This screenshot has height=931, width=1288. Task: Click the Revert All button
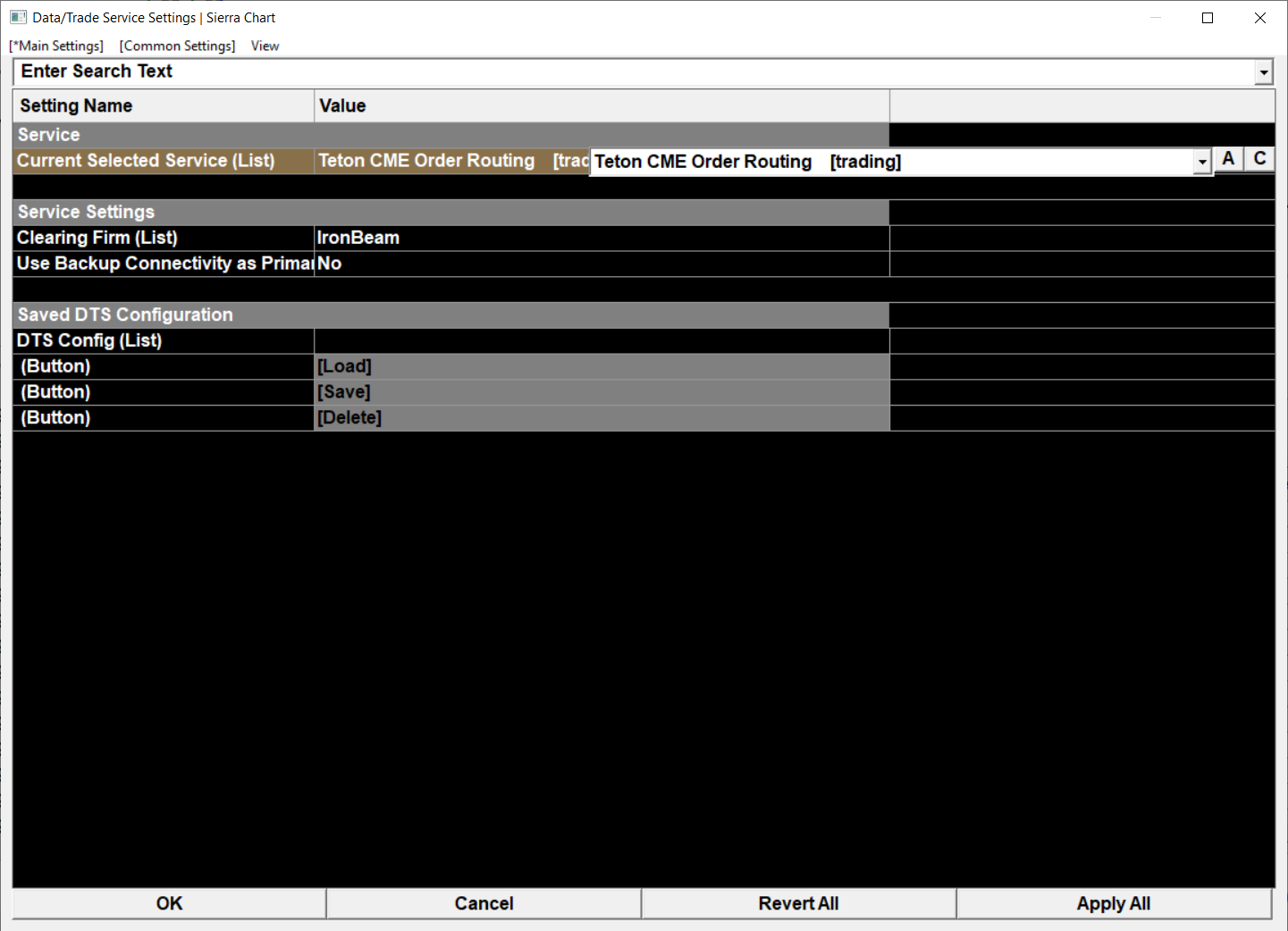click(799, 903)
